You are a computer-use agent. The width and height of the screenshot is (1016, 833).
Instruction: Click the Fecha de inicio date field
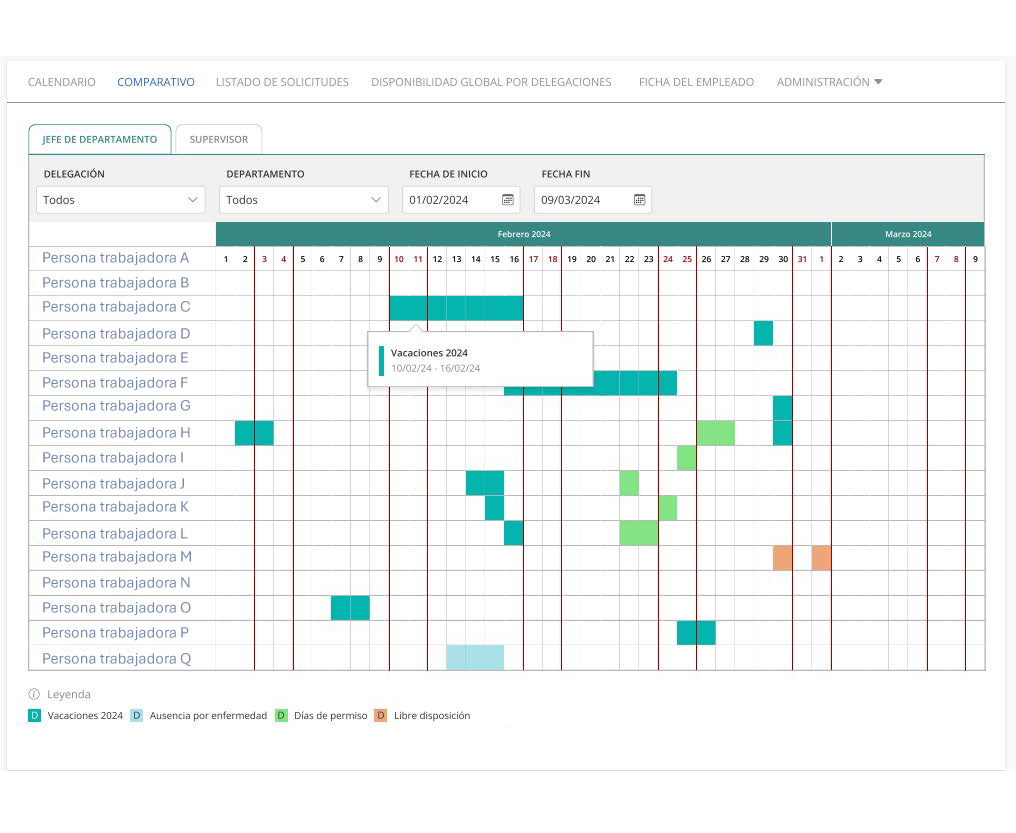[x=450, y=200]
